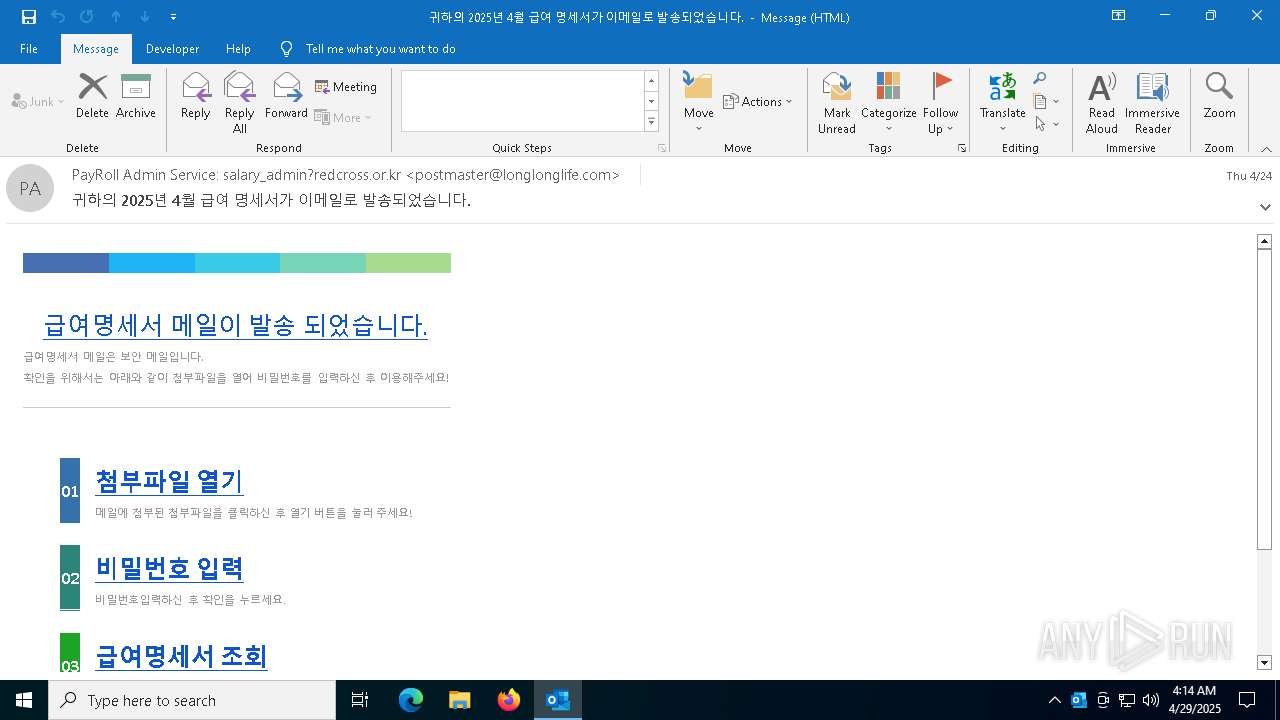This screenshot has width=1280, height=720.
Task: Open the Tags dialog launcher
Action: coord(962,148)
